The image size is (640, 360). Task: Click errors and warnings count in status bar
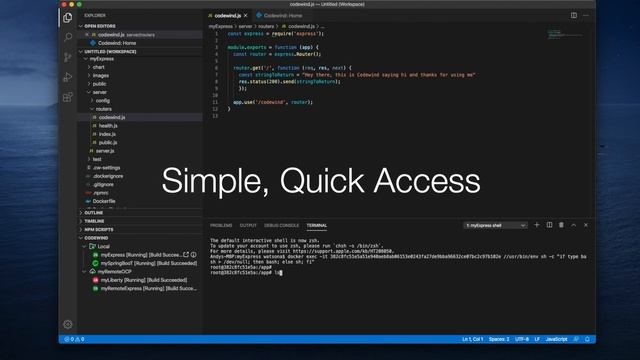click(x=74, y=339)
